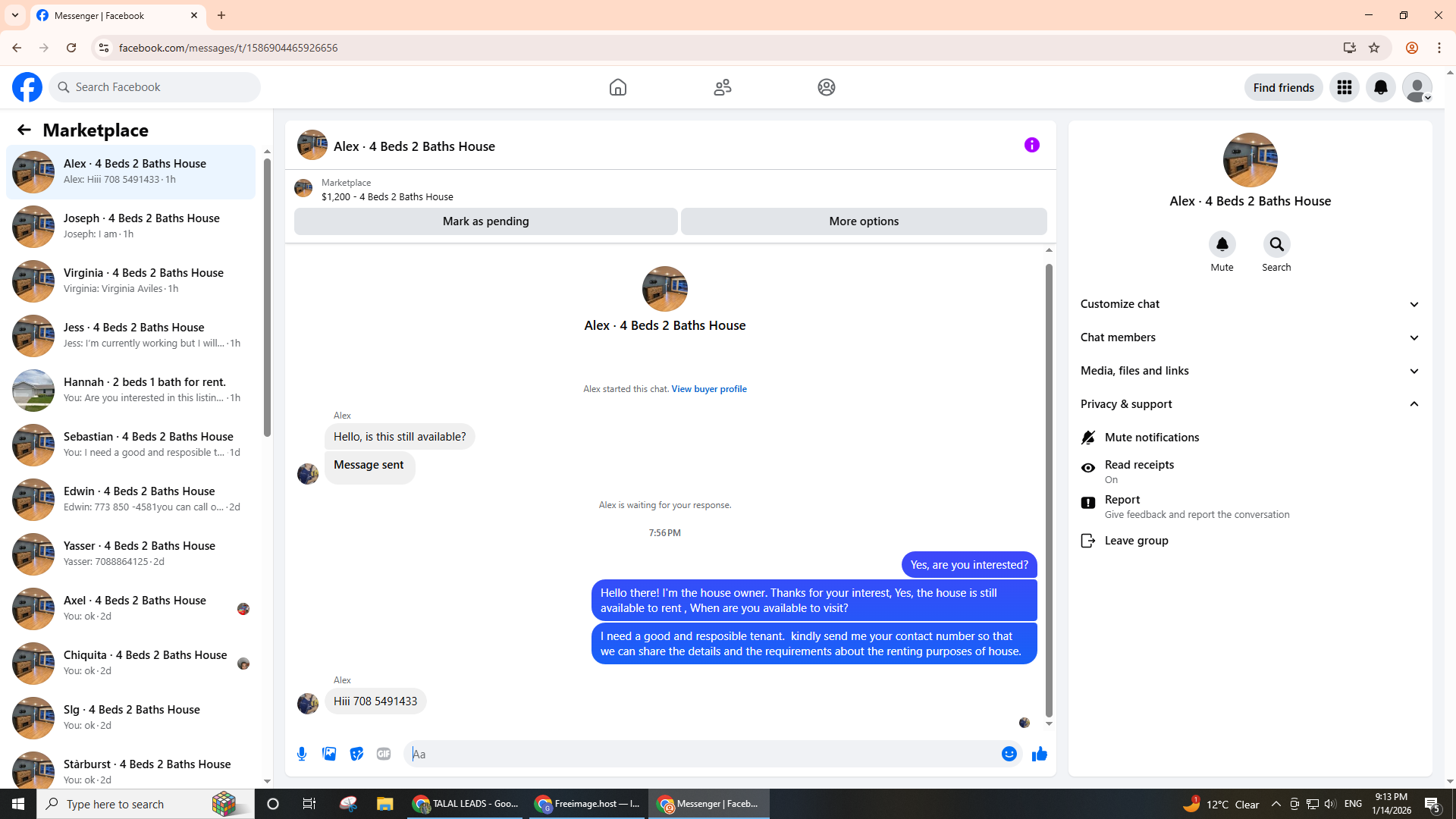Choose an emoji with the smiley icon
1456x819 pixels.
coord(1009,754)
